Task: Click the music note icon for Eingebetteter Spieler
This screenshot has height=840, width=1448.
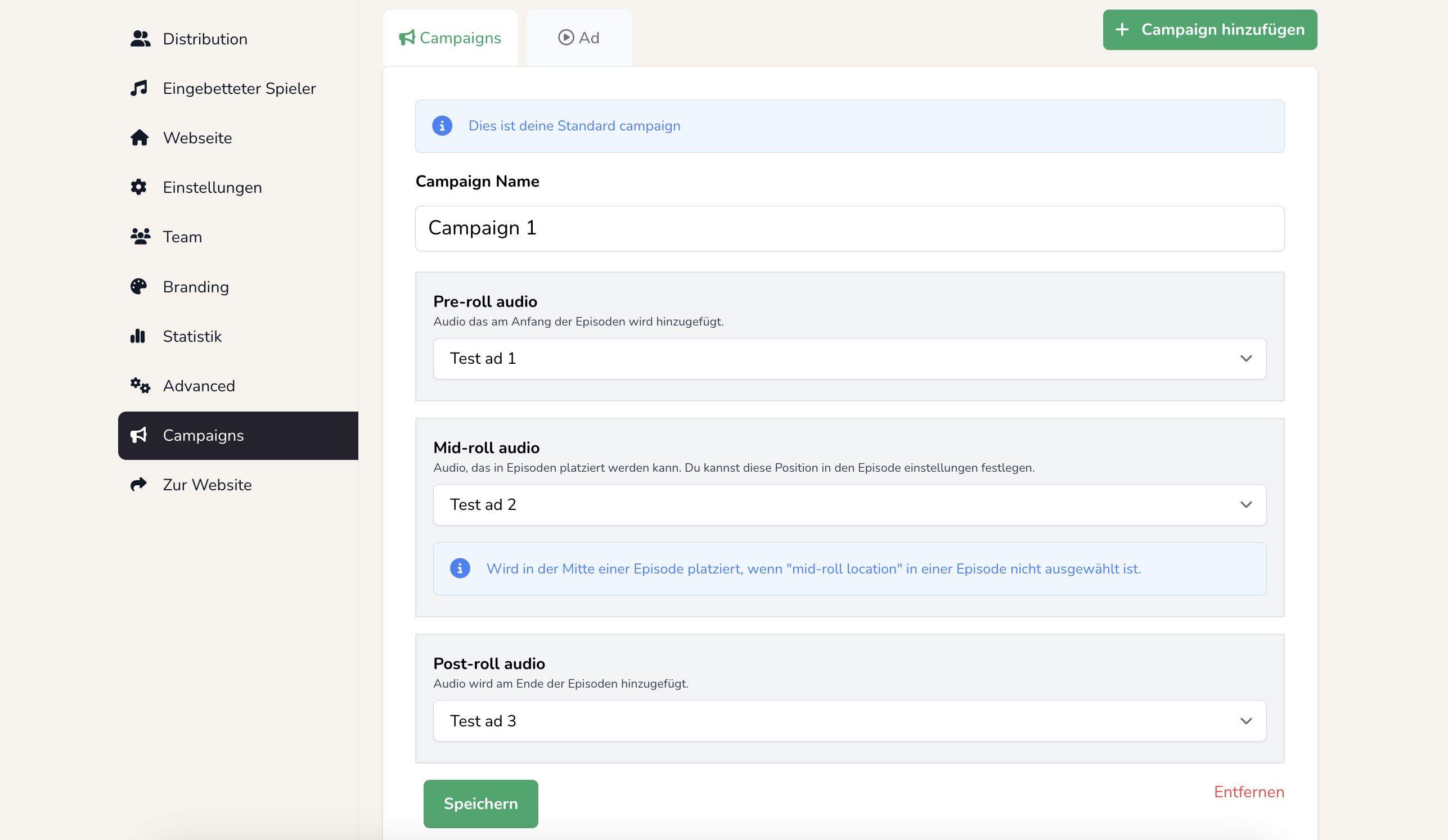Action: tap(139, 88)
